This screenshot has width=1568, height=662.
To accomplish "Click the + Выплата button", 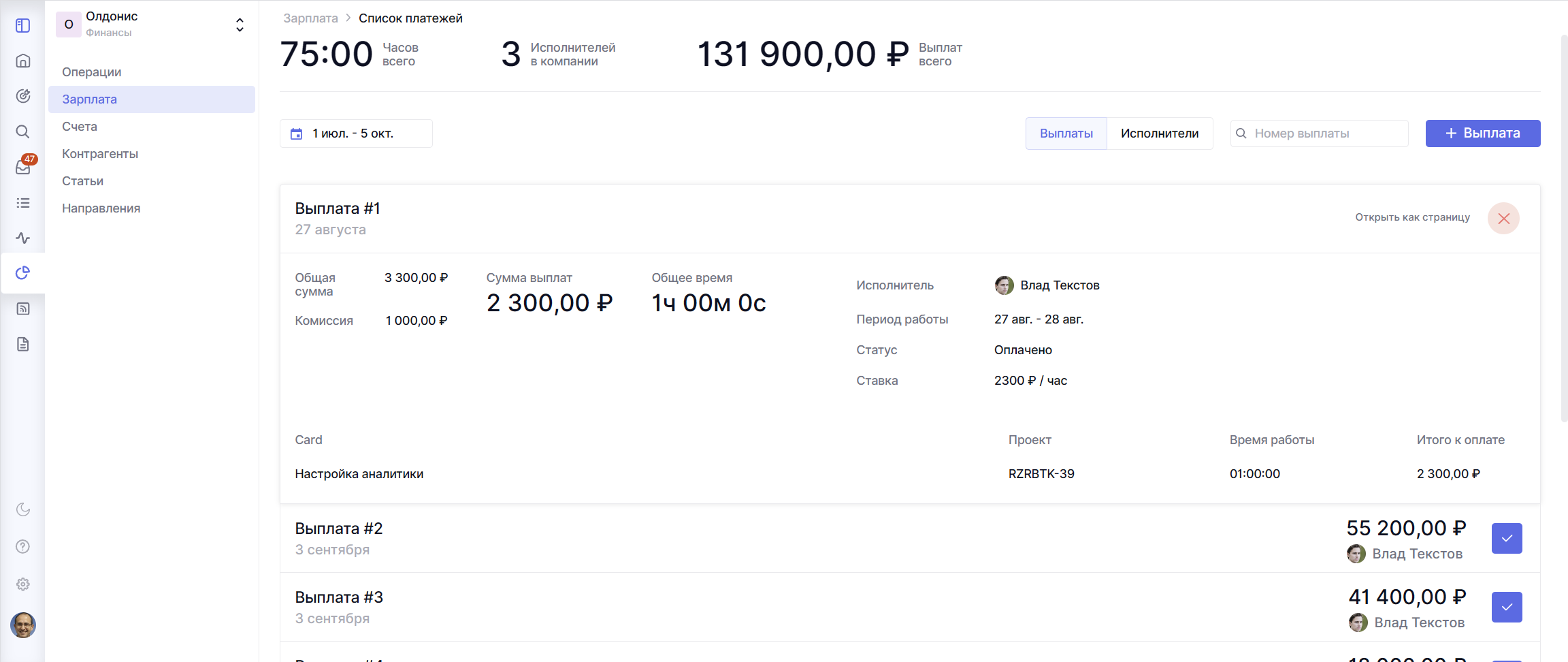I will click(x=1482, y=133).
